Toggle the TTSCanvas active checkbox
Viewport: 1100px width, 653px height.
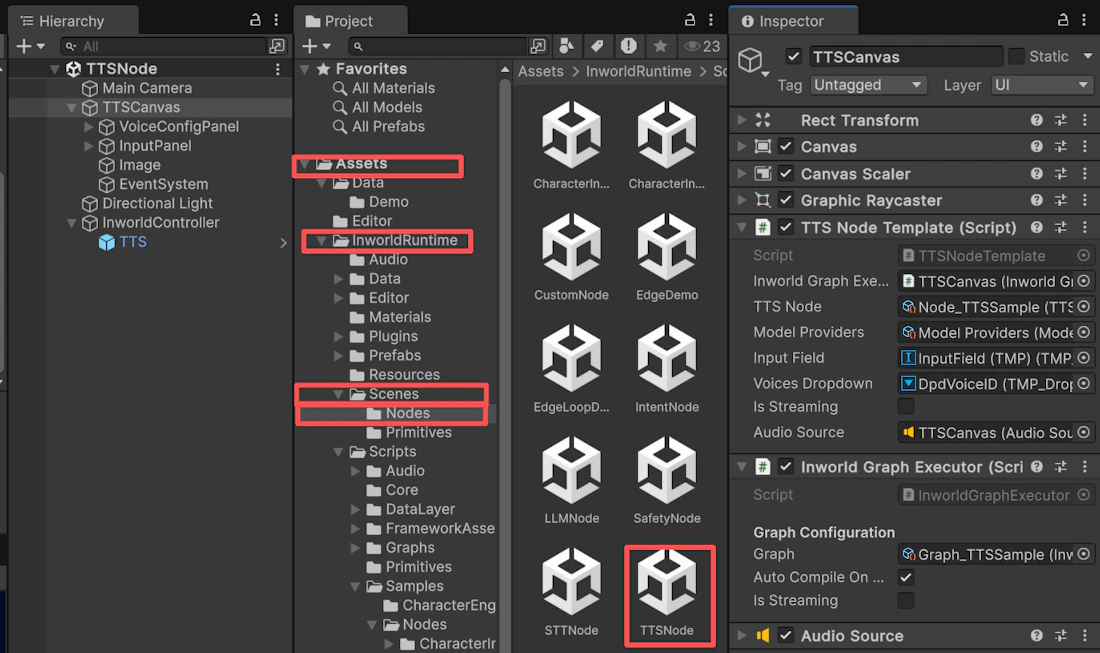coord(793,56)
